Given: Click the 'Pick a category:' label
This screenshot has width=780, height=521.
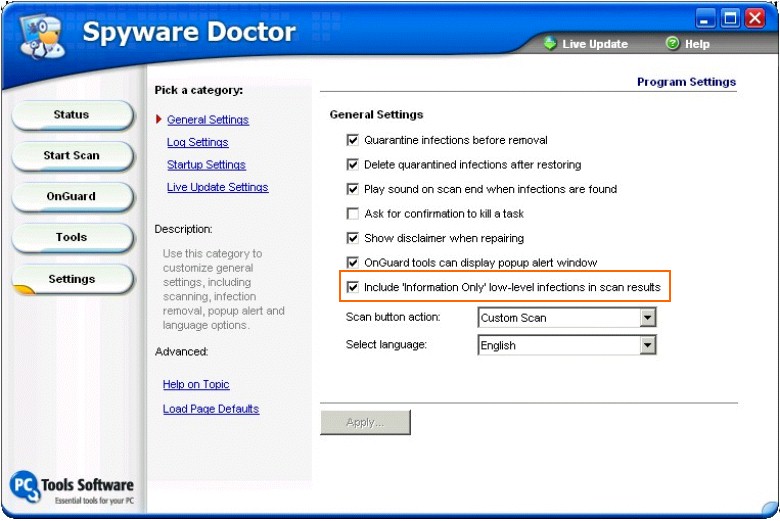Looking at the screenshot, I should coord(198,90).
